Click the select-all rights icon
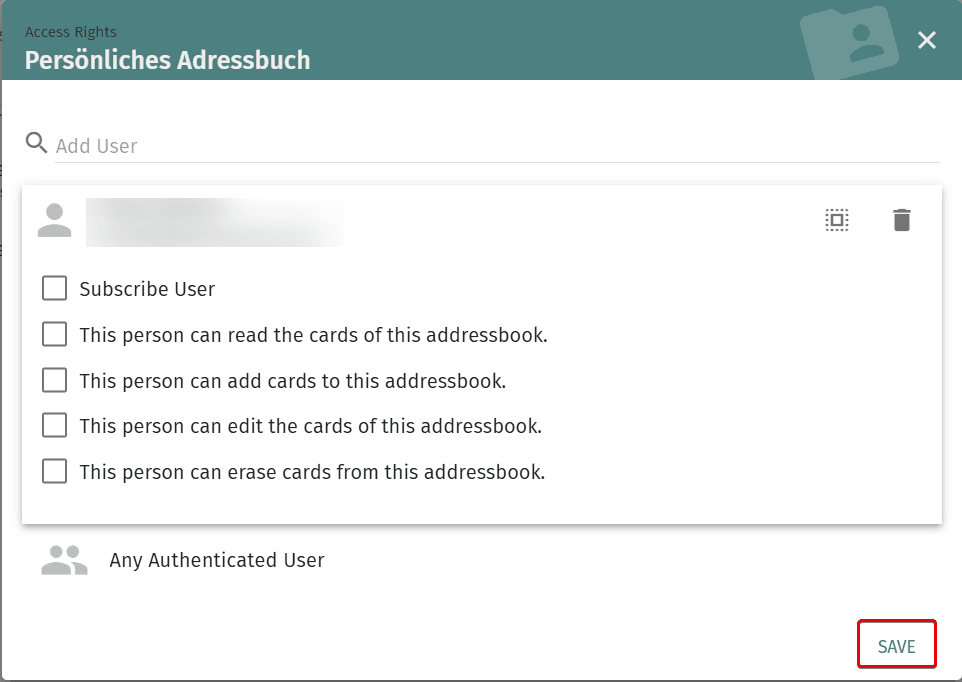 837,220
